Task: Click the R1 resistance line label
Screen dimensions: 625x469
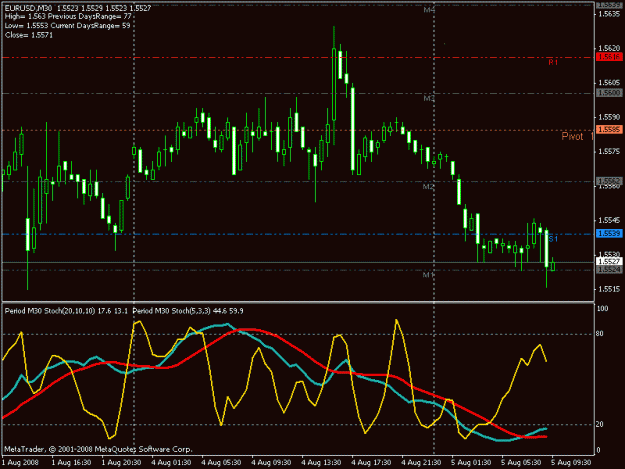Action: tap(553, 63)
